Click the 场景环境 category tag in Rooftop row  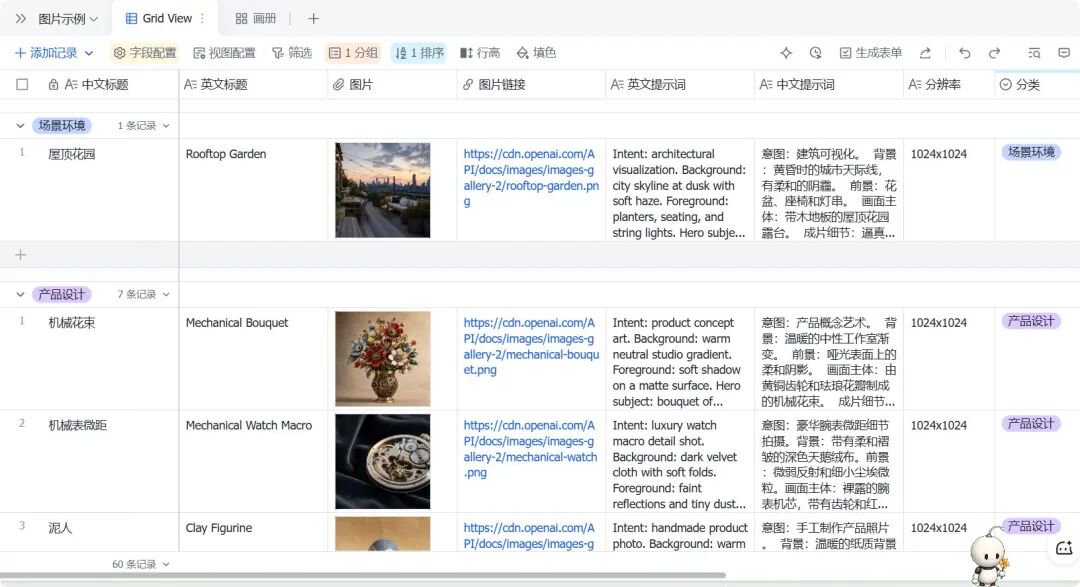tap(1031, 152)
